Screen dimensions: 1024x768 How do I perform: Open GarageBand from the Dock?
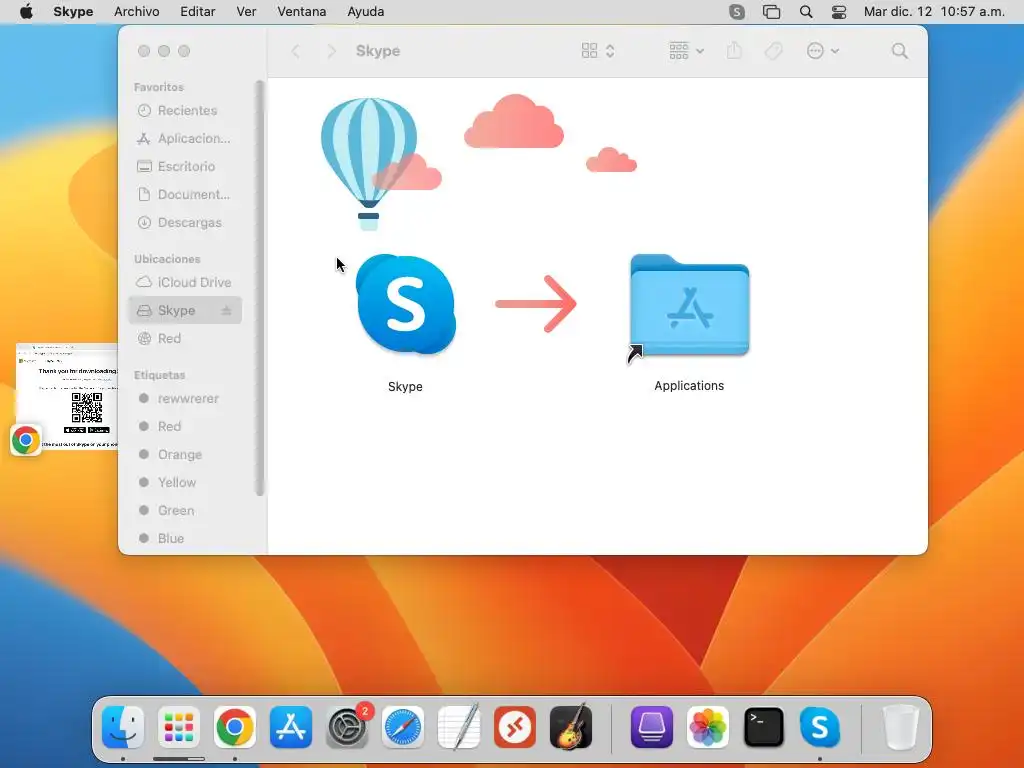coord(571,727)
